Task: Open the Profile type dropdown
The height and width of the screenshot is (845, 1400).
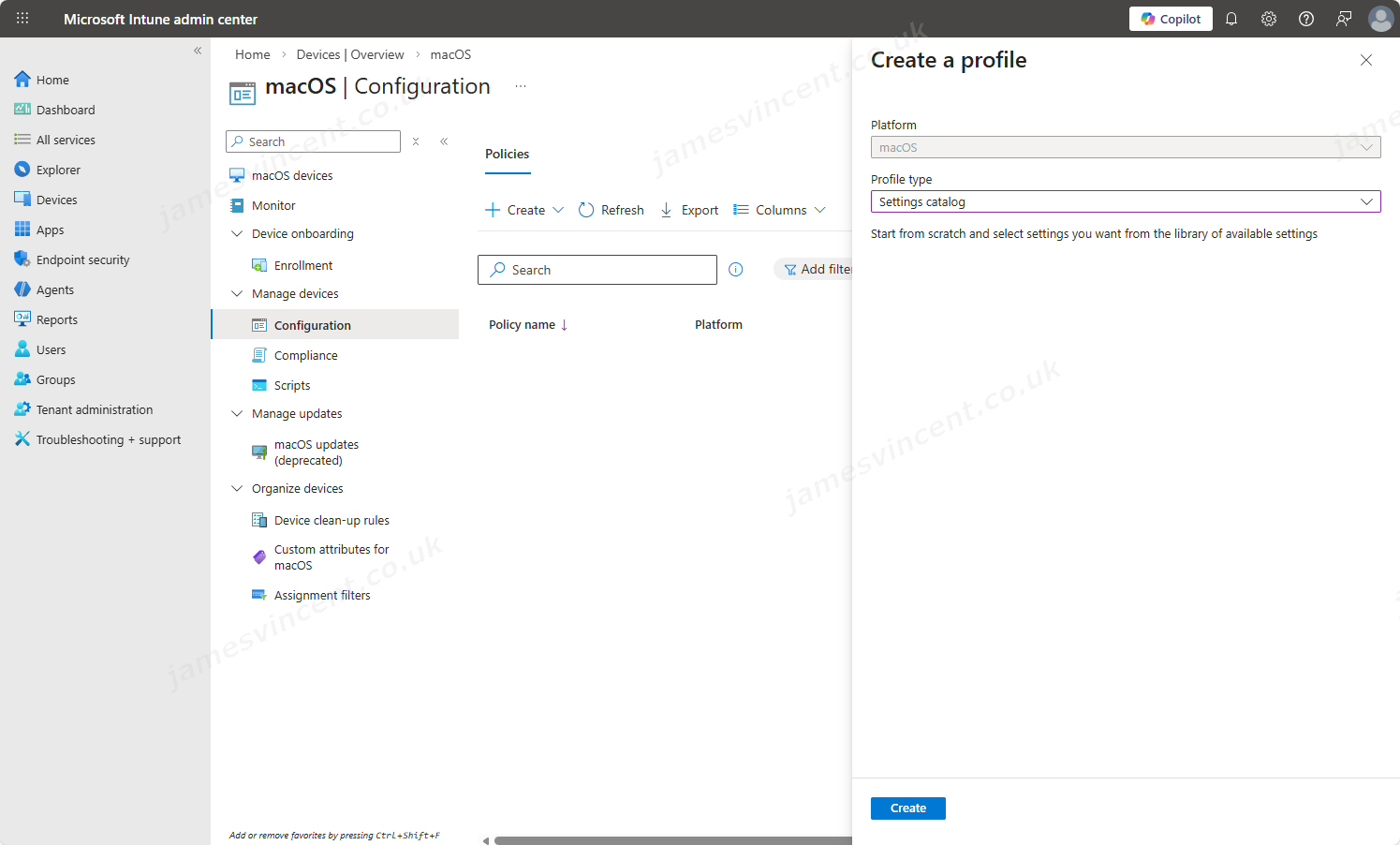Action: [1125, 201]
